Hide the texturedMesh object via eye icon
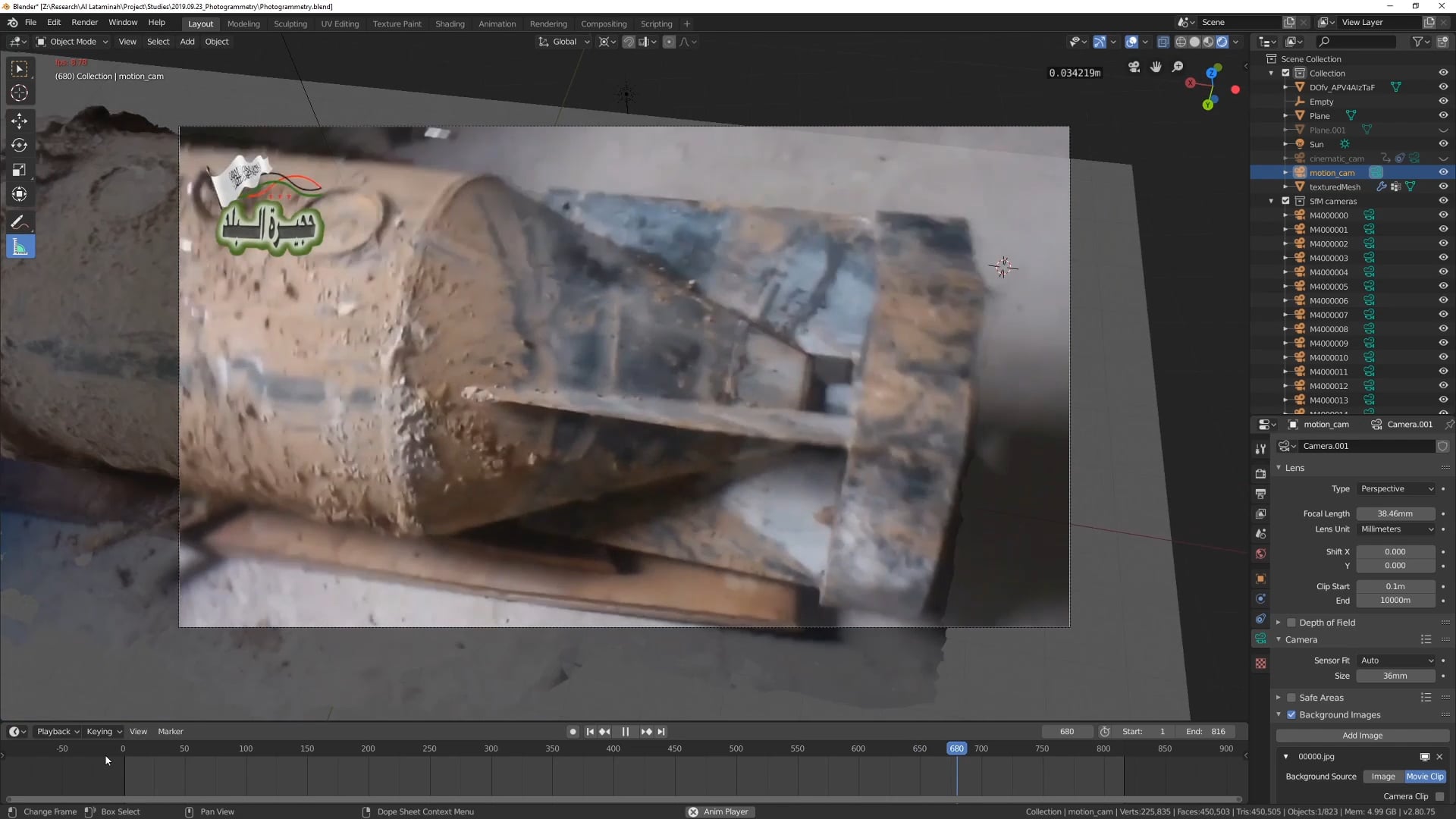The height and width of the screenshot is (819, 1456). [1443, 187]
